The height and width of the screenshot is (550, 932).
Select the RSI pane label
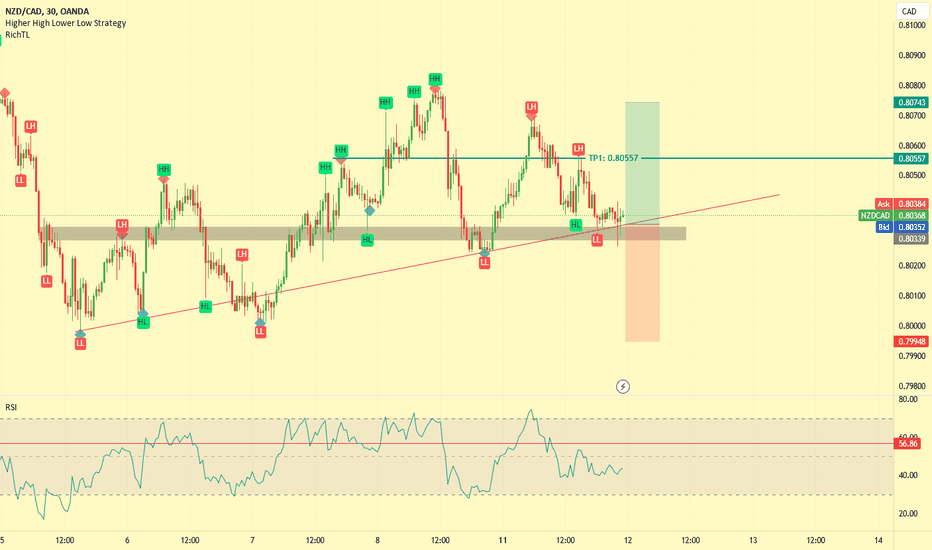11,407
